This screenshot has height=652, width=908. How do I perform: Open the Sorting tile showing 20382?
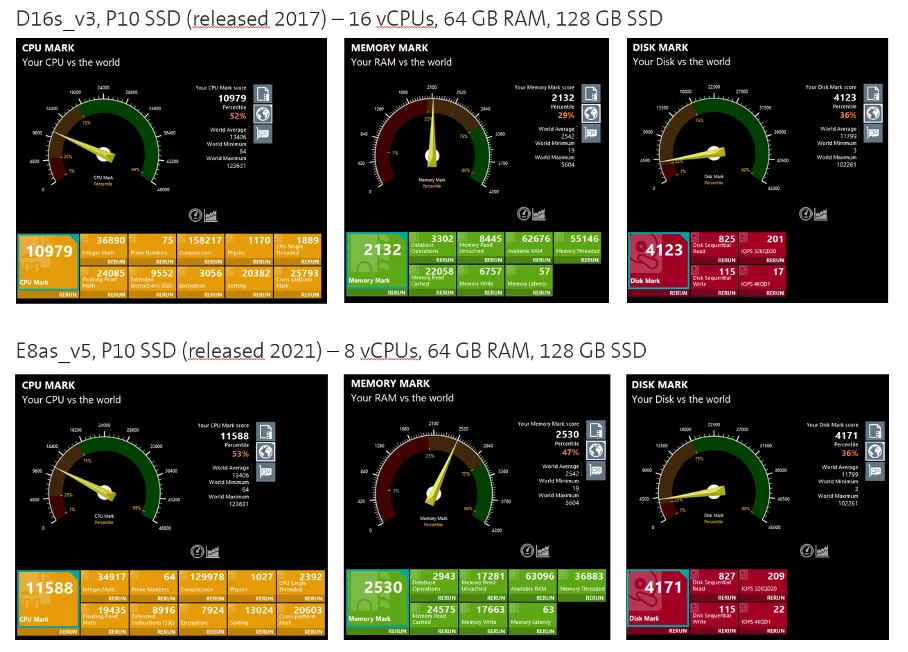click(x=249, y=282)
